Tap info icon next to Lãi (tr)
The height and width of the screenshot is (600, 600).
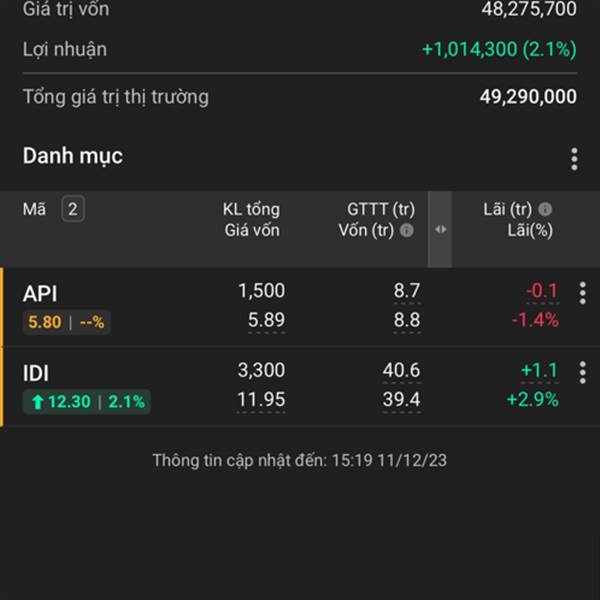tap(545, 209)
